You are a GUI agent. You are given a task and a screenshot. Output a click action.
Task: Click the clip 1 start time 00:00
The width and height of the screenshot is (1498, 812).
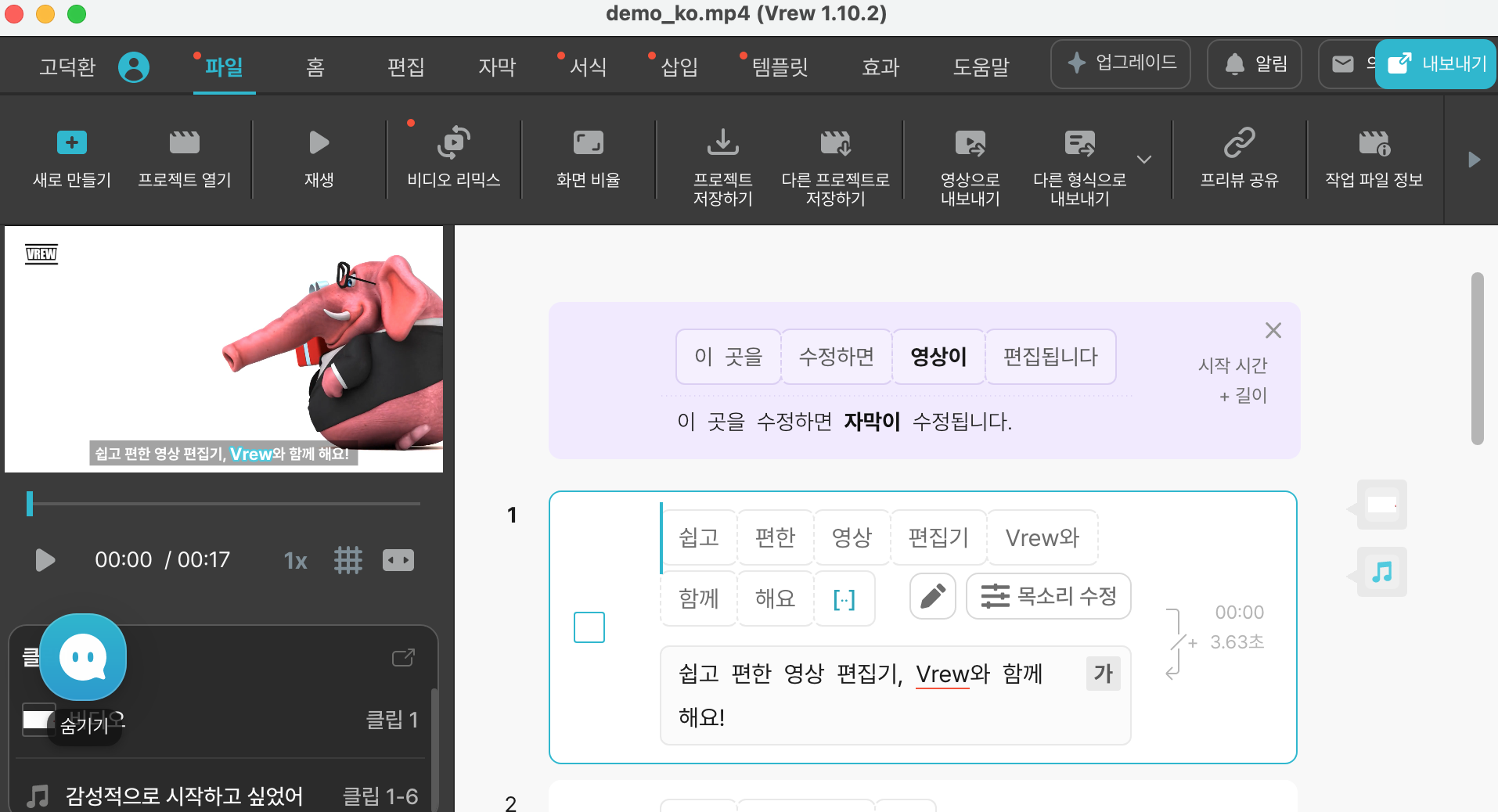point(1239,613)
